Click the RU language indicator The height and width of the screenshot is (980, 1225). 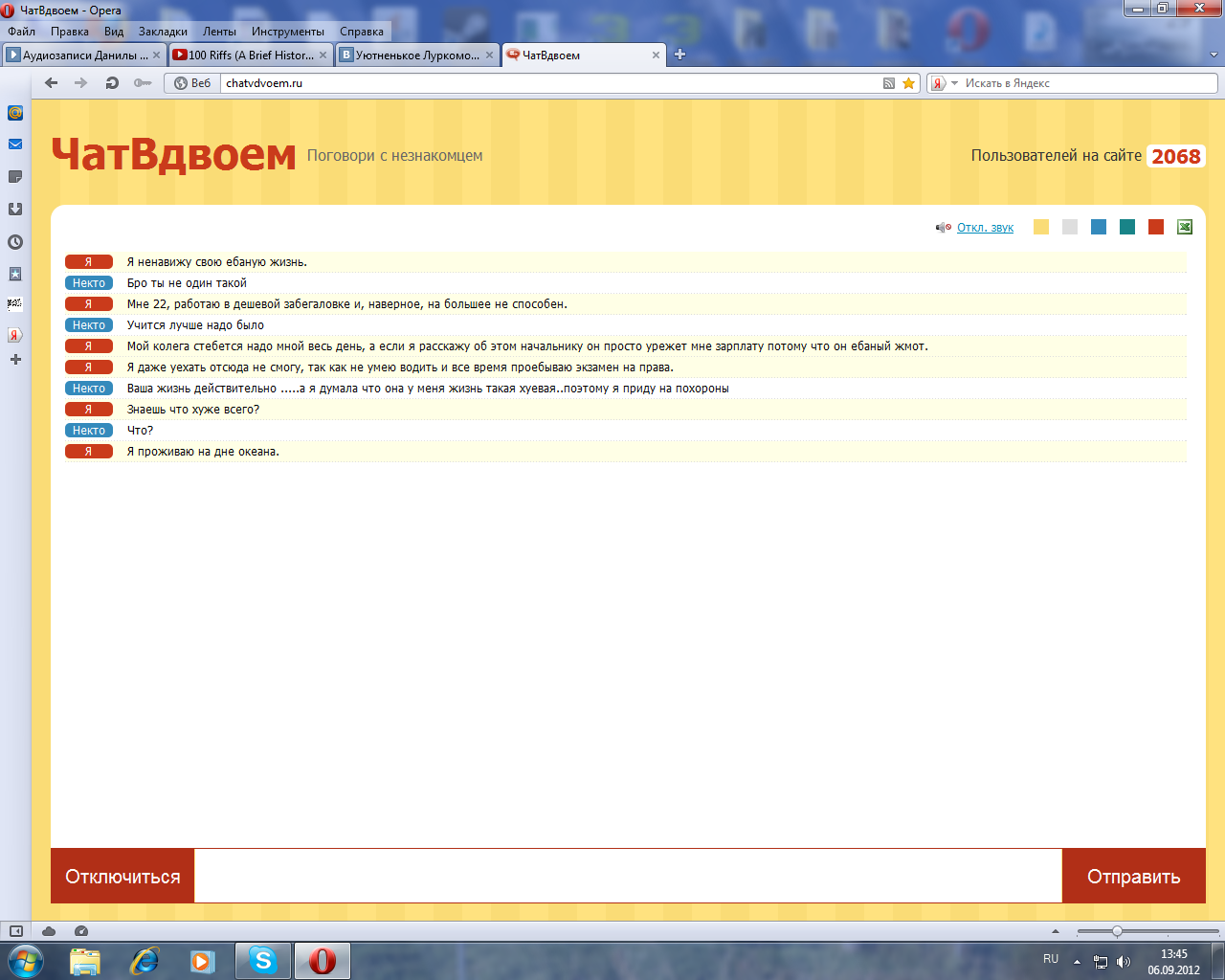[1051, 959]
